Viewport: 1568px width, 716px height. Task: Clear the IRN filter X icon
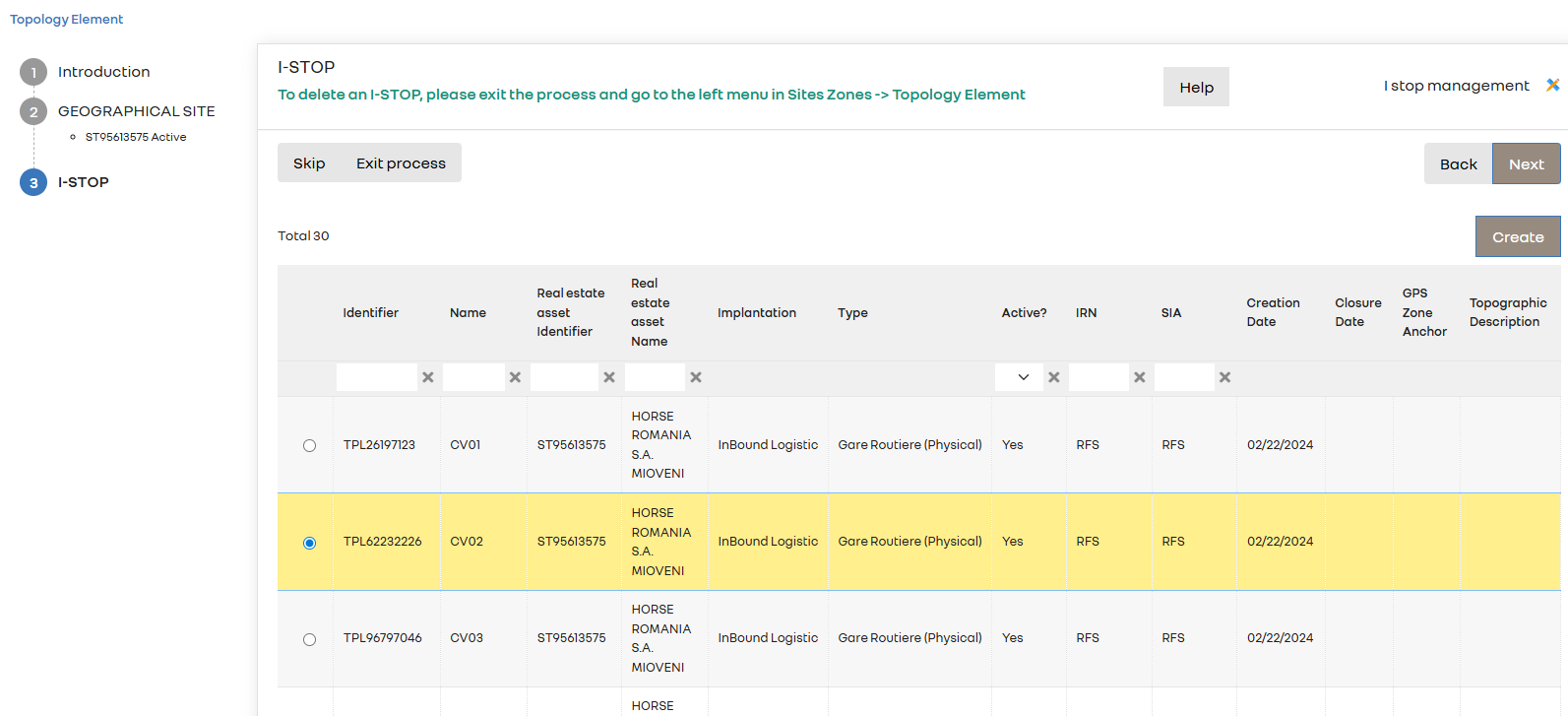coord(1140,377)
